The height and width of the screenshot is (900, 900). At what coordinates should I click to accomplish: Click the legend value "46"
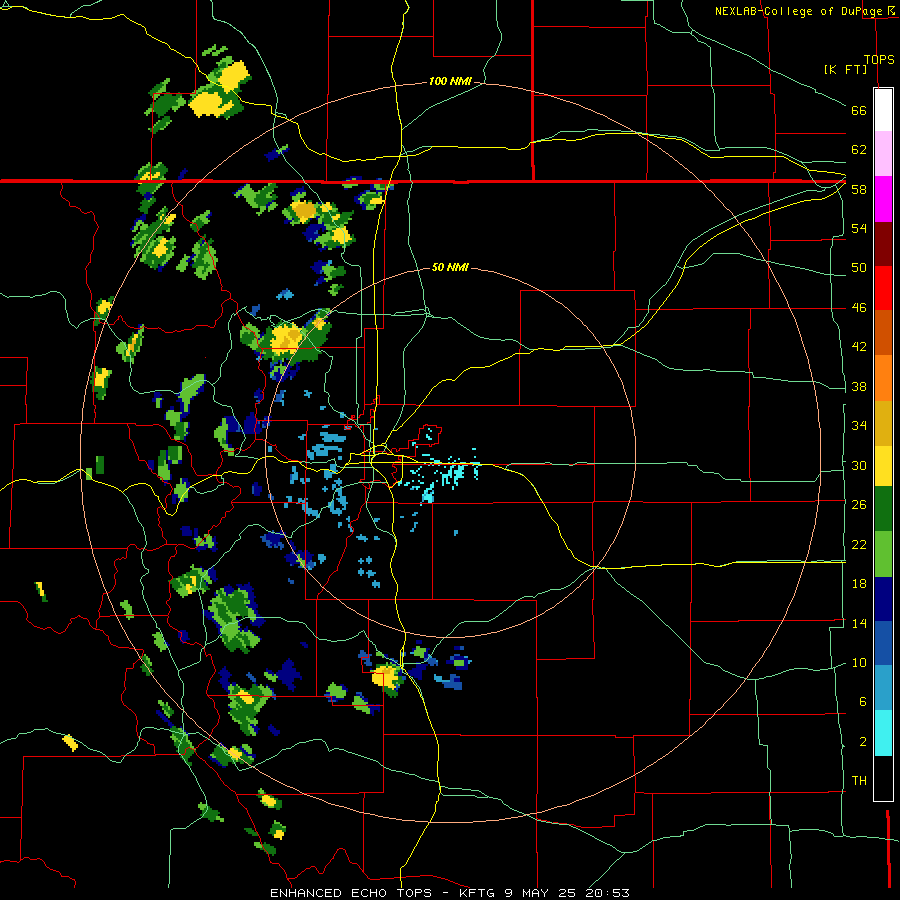click(859, 308)
